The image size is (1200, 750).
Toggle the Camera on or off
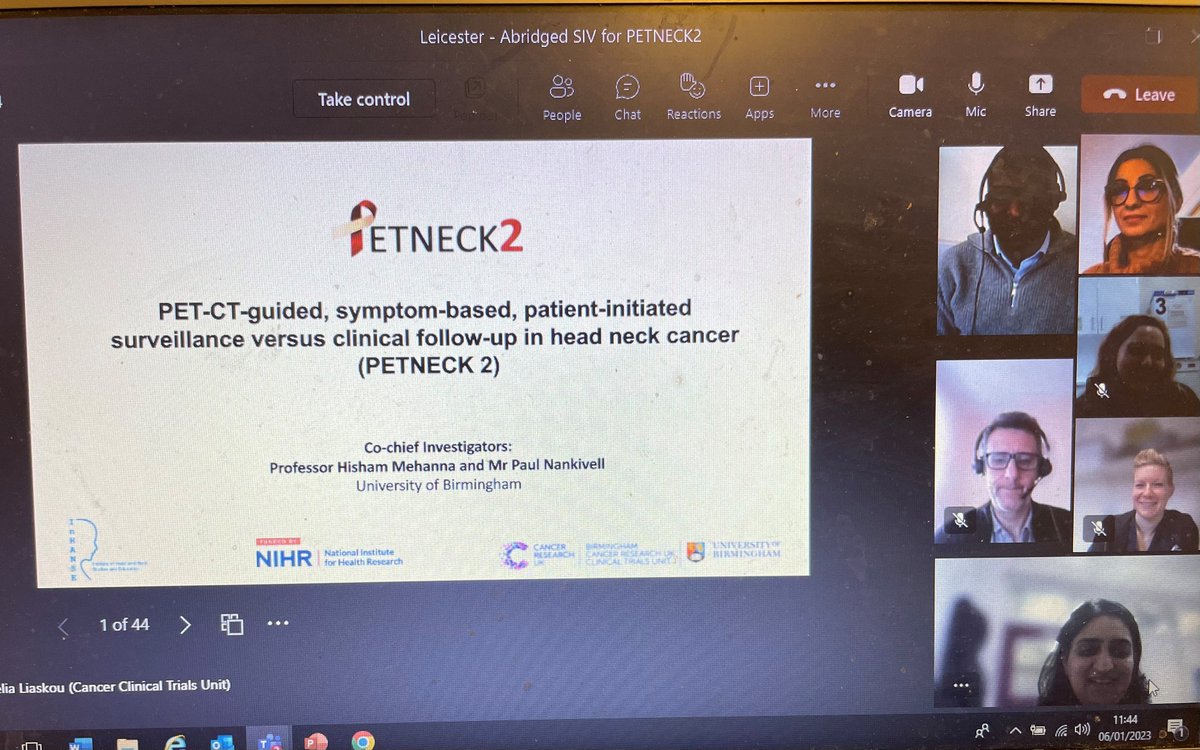(909, 95)
